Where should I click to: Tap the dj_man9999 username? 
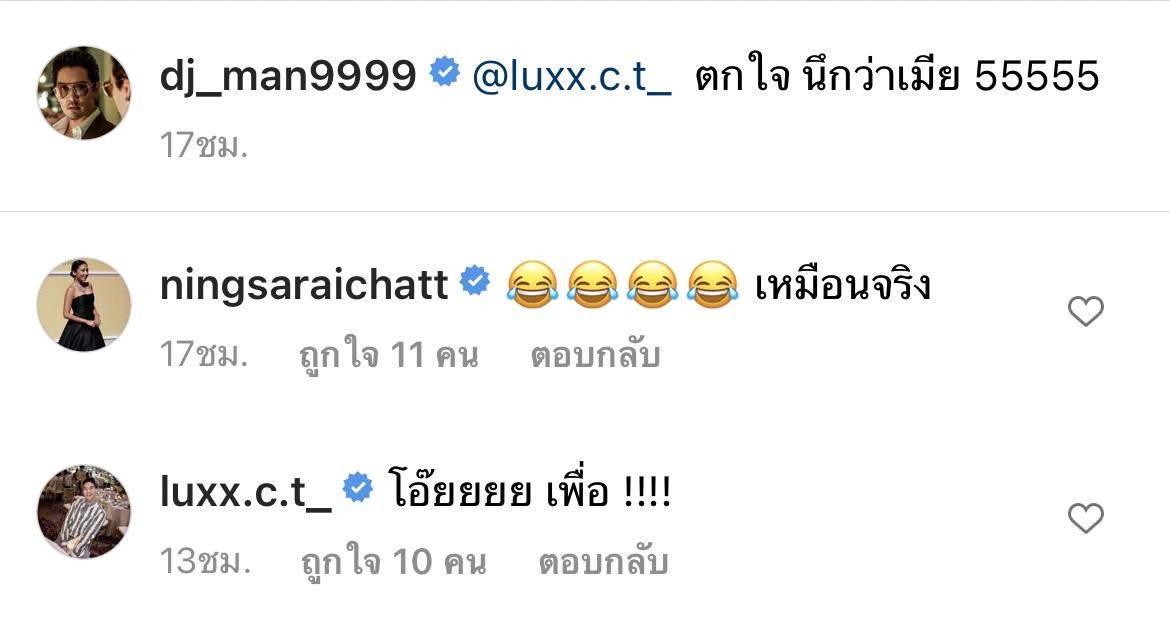pyautogui.click(x=288, y=75)
